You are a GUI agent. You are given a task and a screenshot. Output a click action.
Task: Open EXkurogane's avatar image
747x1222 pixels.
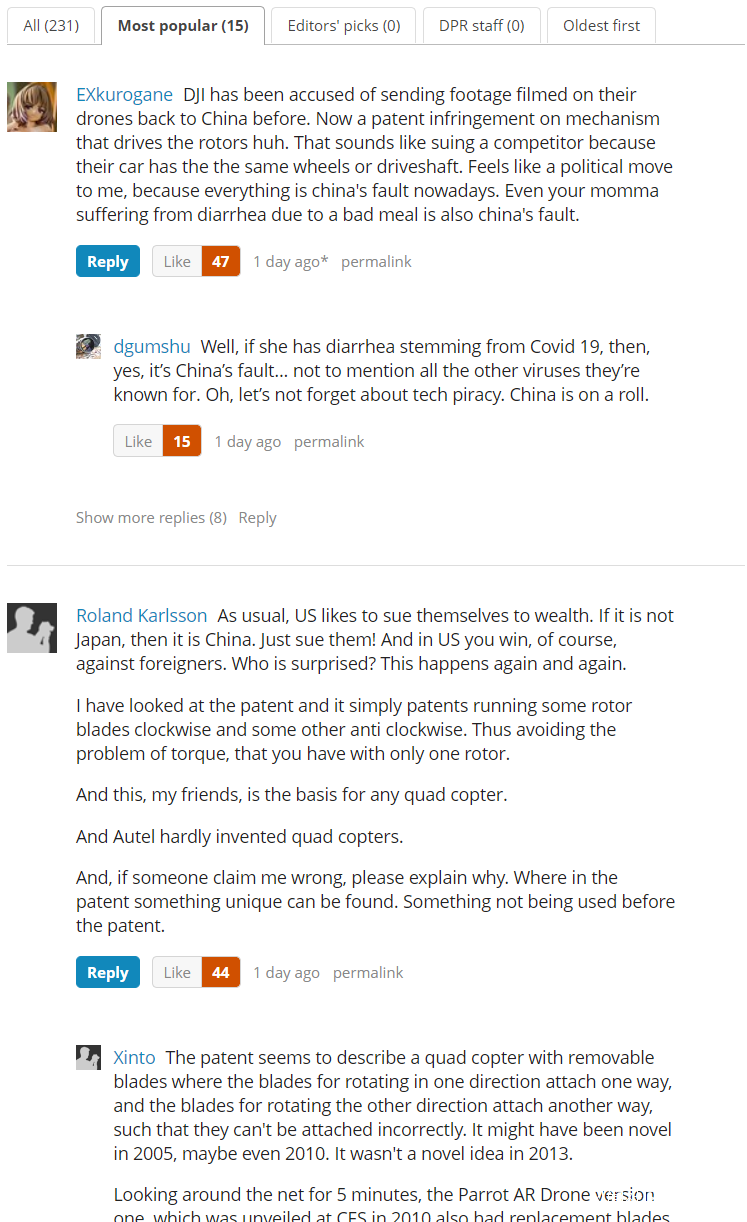32,107
